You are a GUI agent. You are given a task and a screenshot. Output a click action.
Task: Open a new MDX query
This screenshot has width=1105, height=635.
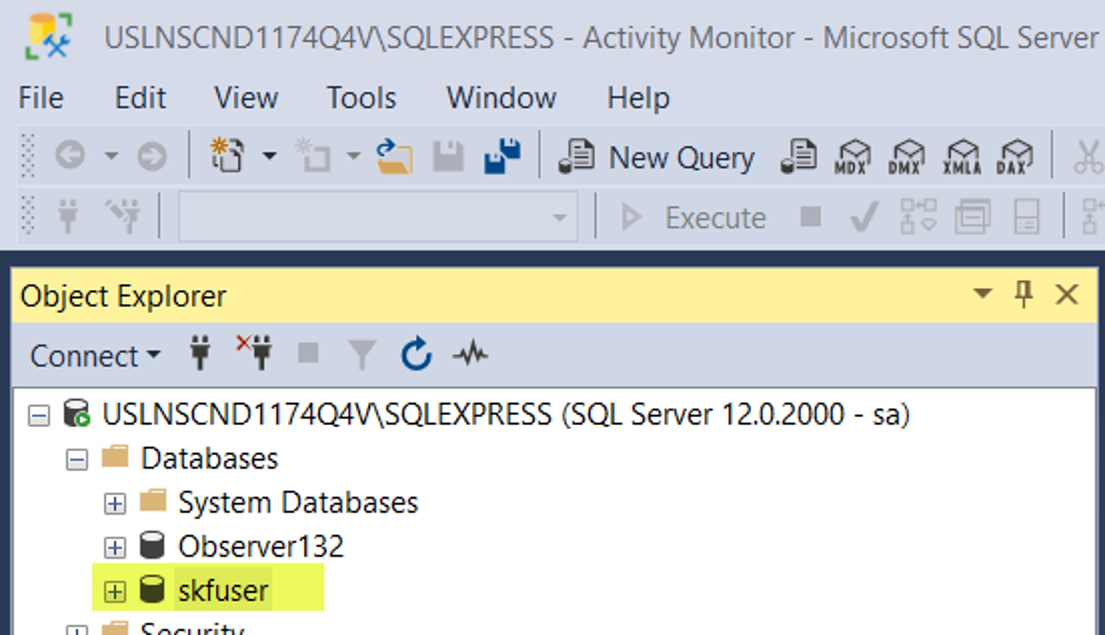point(853,156)
